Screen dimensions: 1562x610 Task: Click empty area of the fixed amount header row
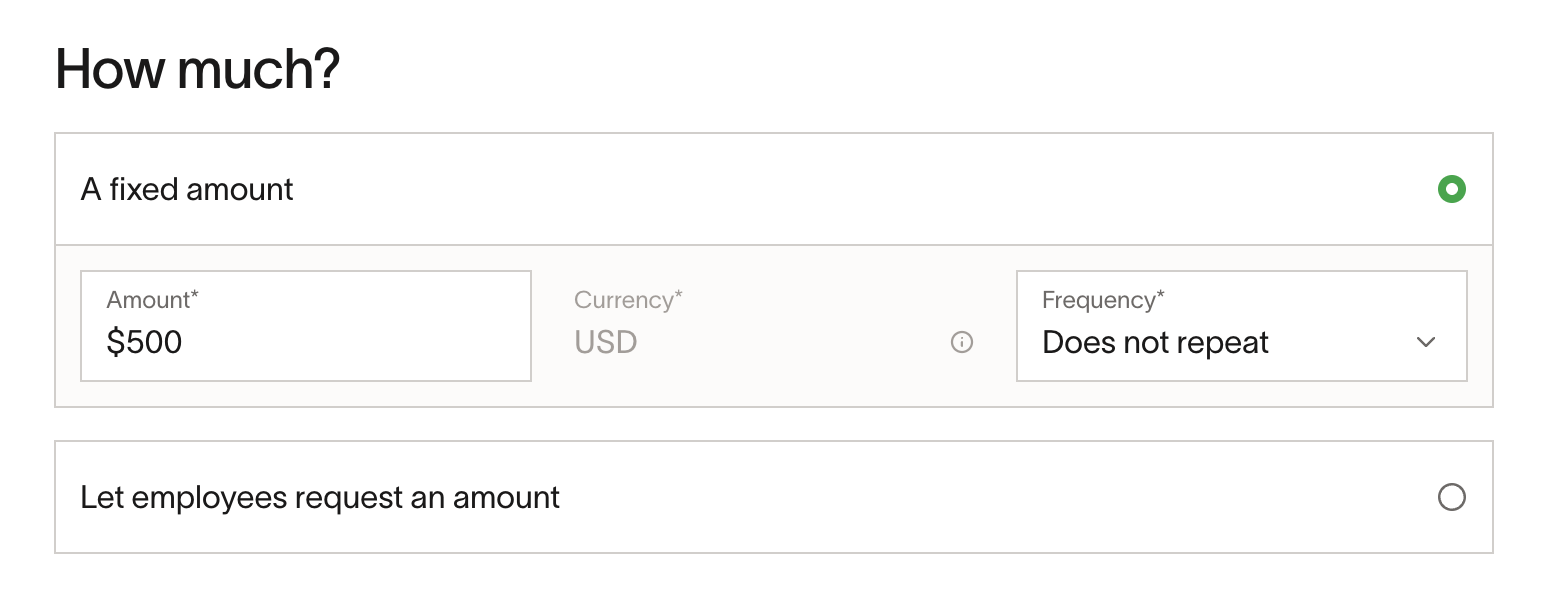pos(860,189)
